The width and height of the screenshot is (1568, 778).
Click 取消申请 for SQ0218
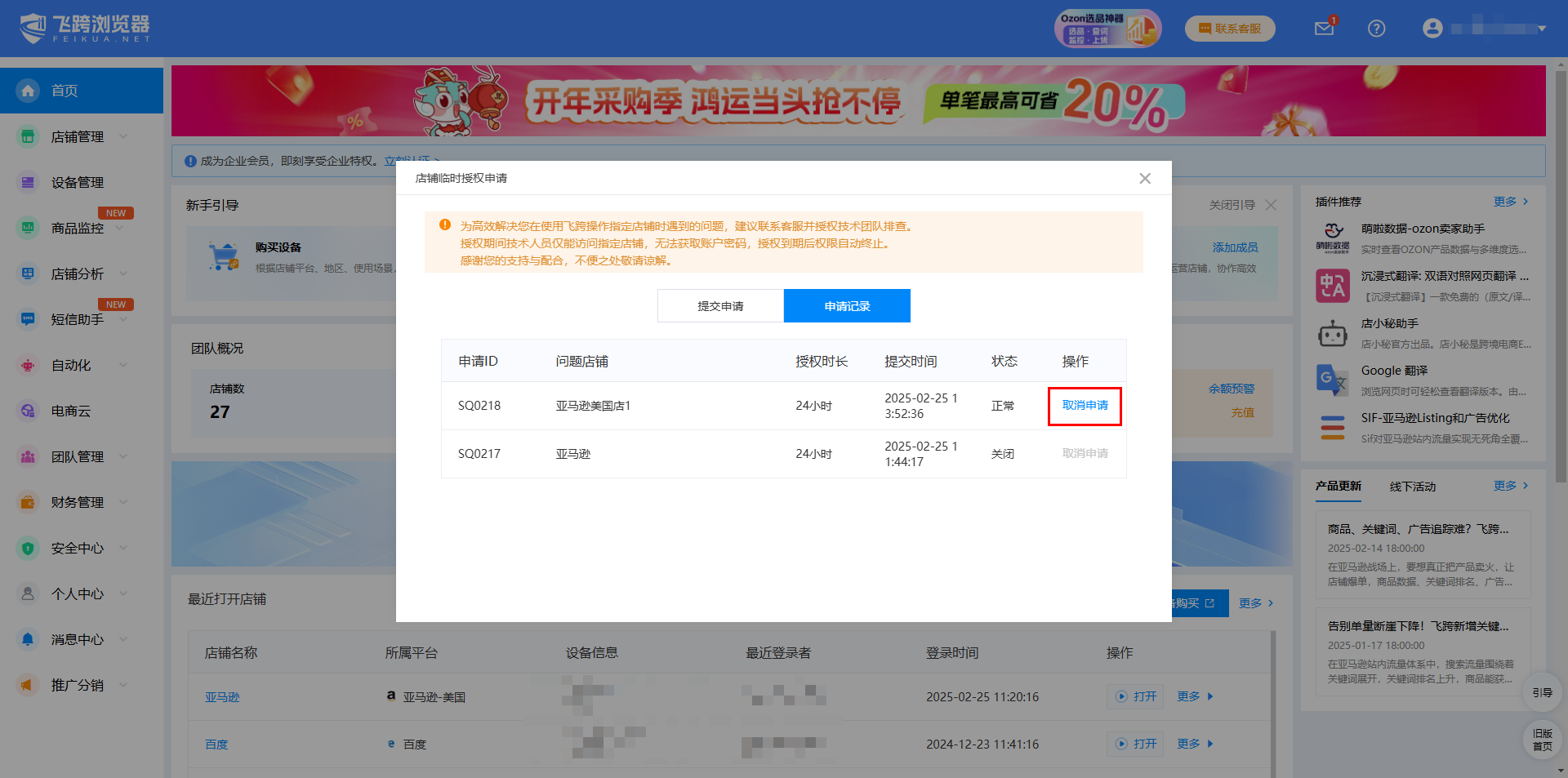click(x=1085, y=406)
